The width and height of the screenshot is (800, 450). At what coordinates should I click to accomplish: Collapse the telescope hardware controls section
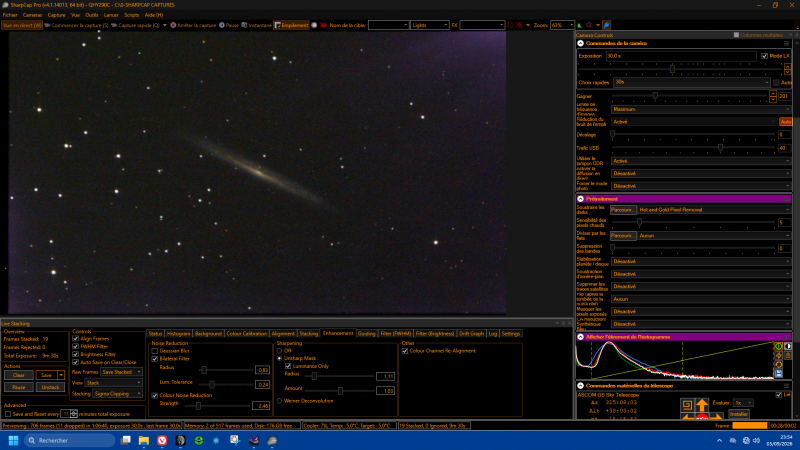coord(581,386)
